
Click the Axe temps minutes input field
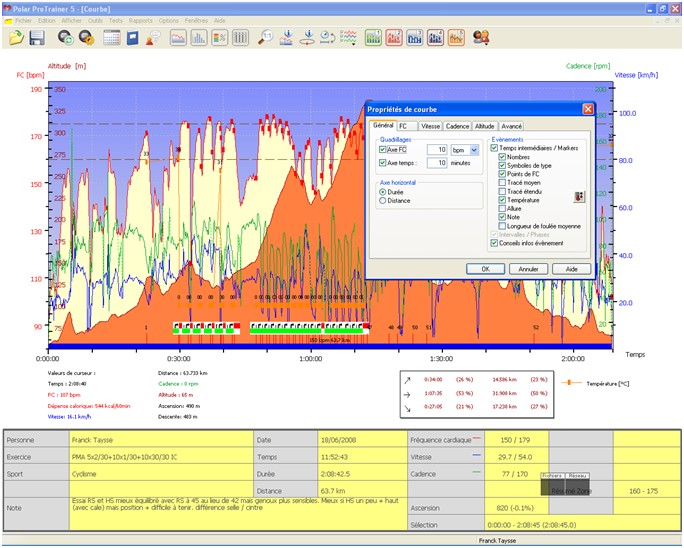click(x=436, y=162)
